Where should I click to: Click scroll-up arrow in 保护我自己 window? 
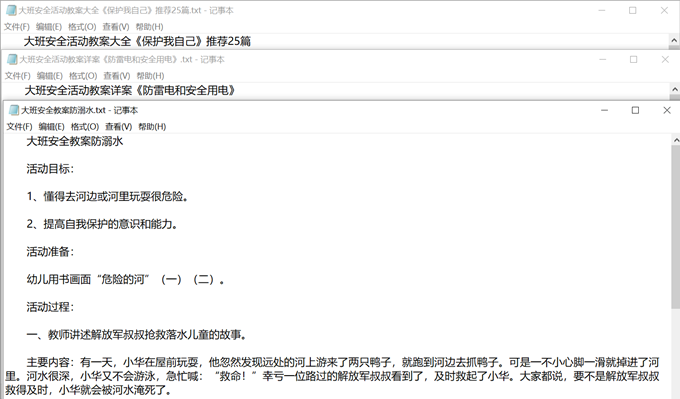click(674, 40)
